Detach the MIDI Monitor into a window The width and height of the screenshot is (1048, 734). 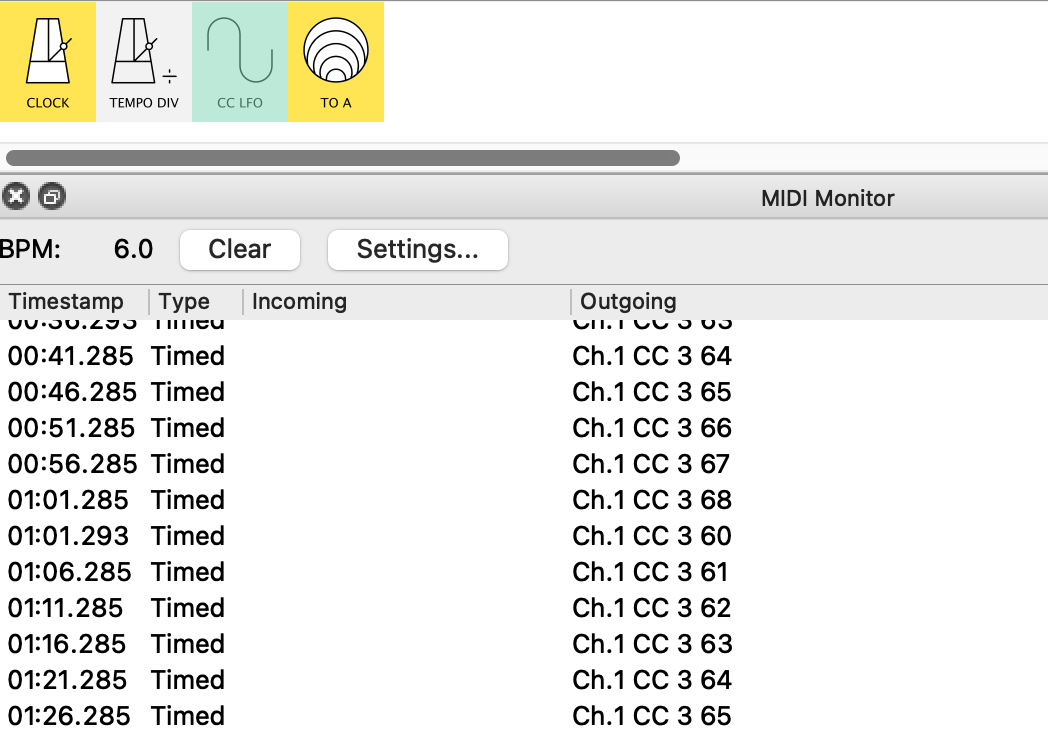(x=51, y=197)
